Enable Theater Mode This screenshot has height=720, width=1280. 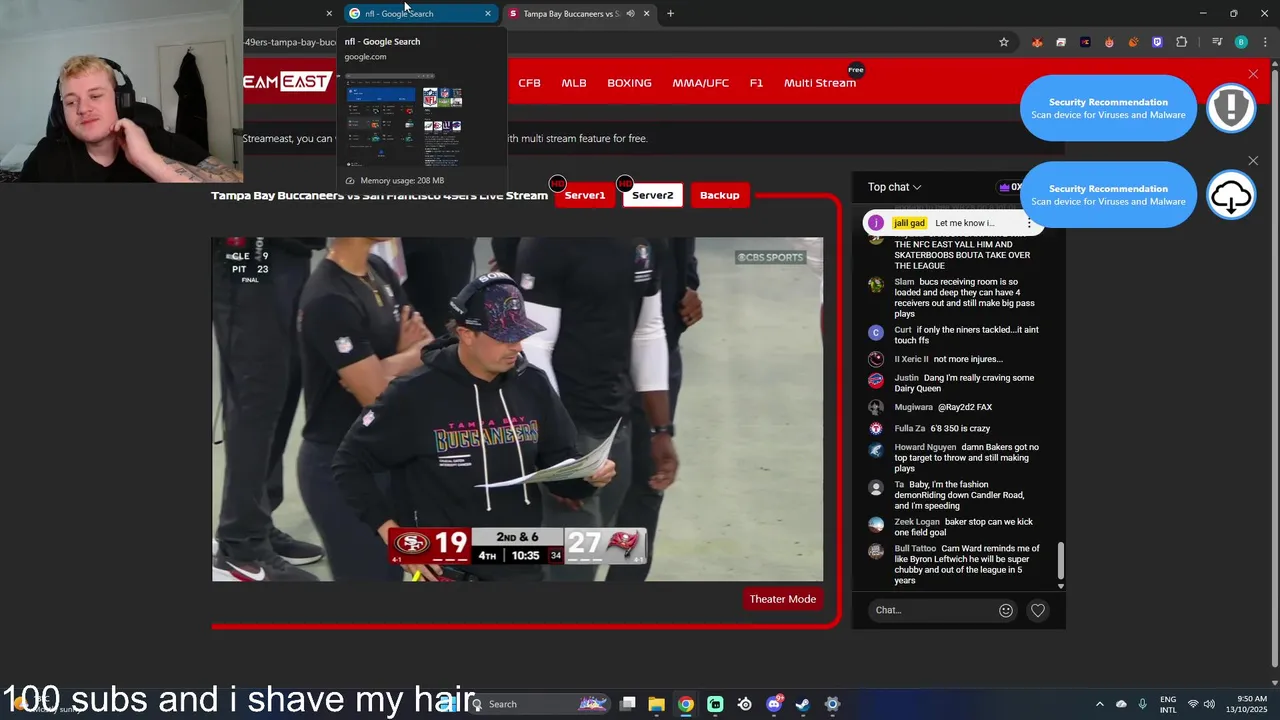(783, 599)
